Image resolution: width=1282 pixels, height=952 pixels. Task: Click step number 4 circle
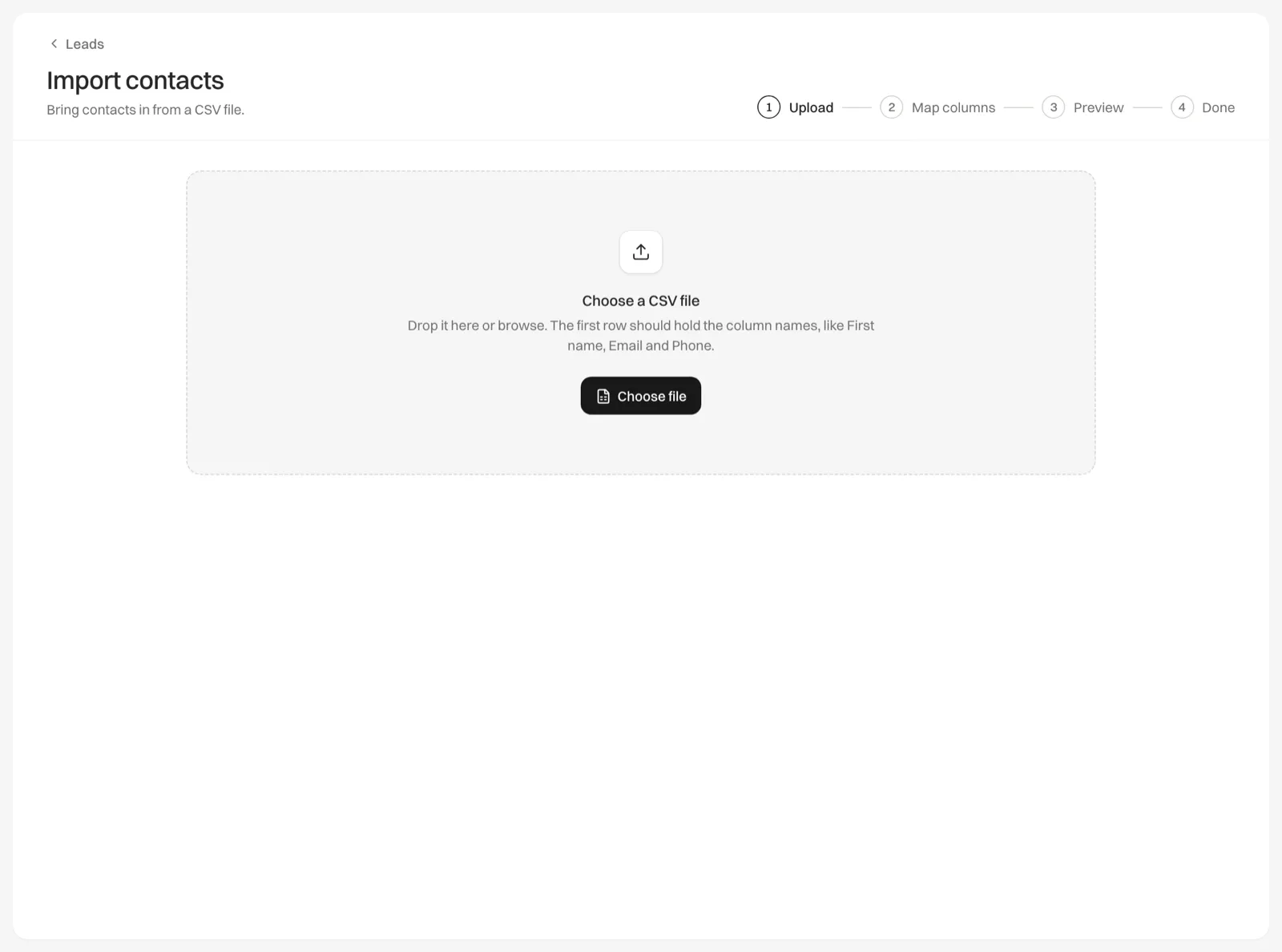[x=1182, y=107]
